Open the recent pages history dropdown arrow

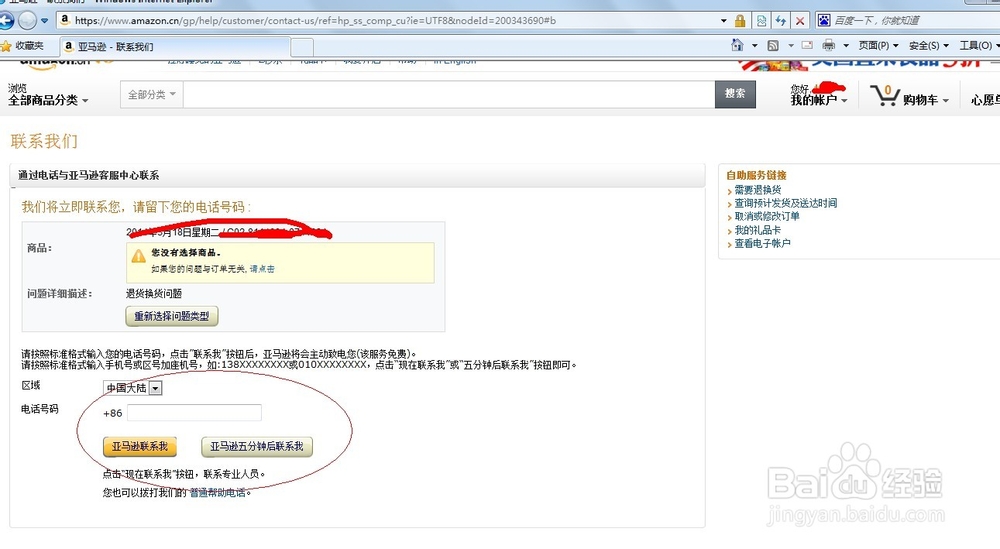(45, 20)
